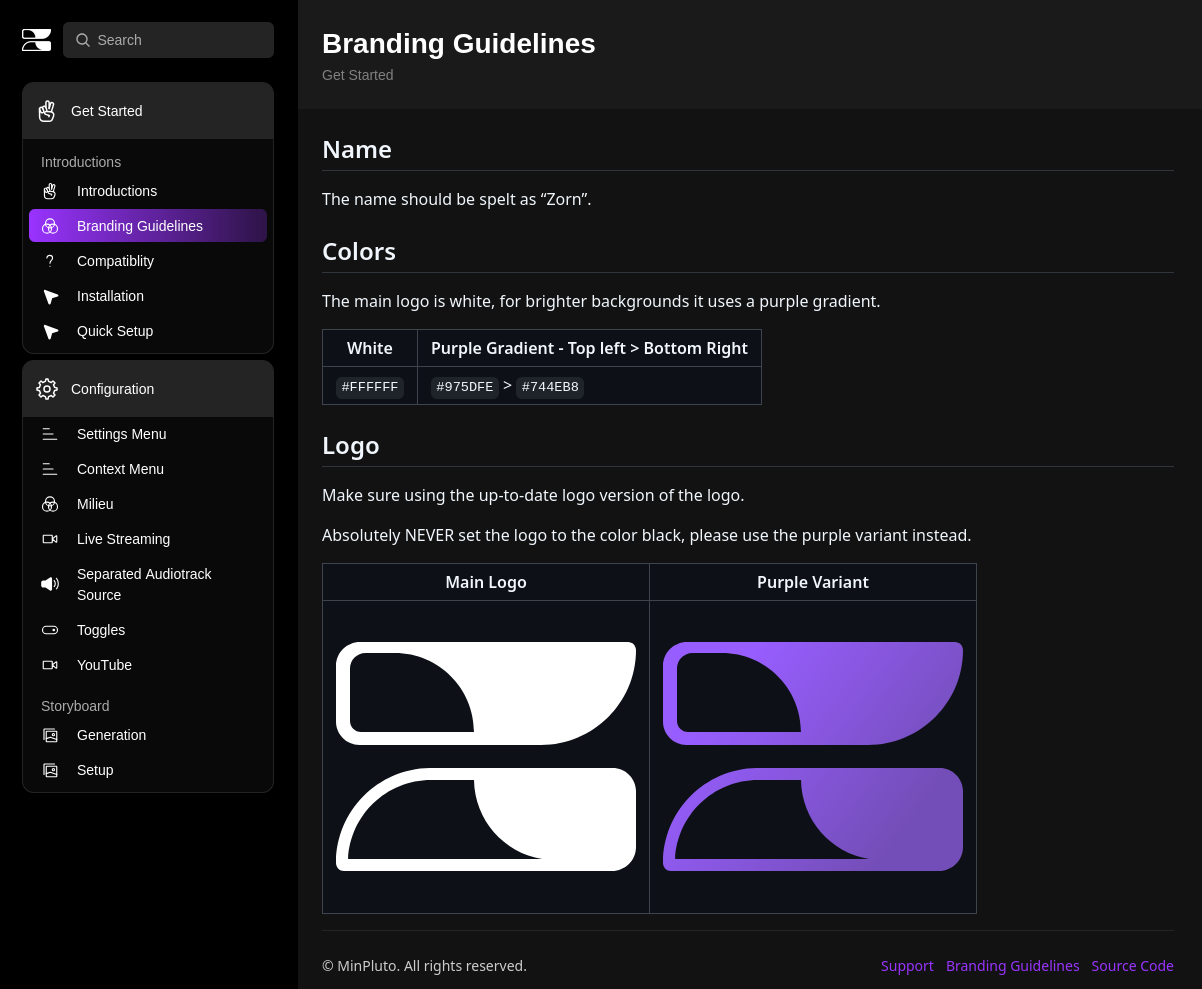Collapse the Configuration section header
This screenshot has width=1202, height=989.
(x=148, y=389)
